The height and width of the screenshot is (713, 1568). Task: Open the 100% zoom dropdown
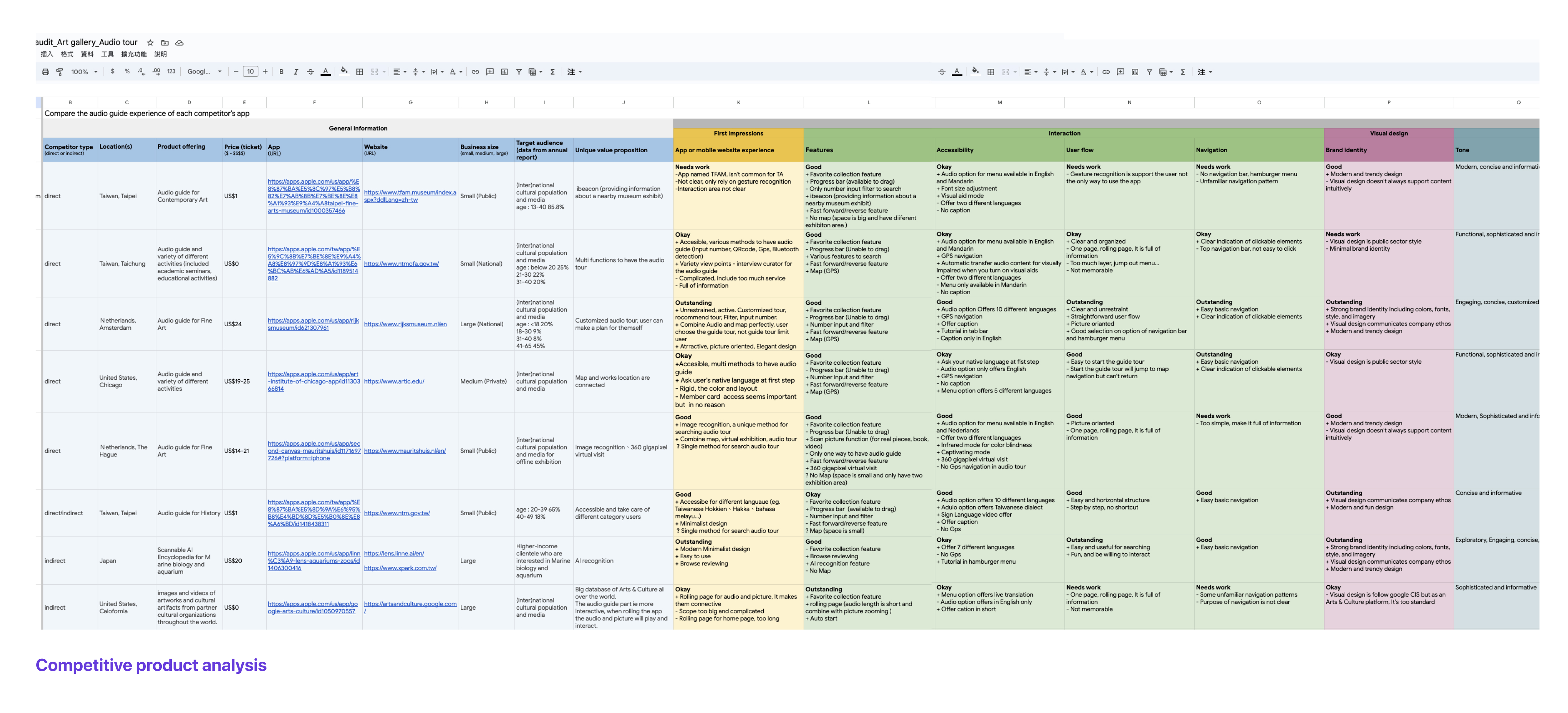84,72
